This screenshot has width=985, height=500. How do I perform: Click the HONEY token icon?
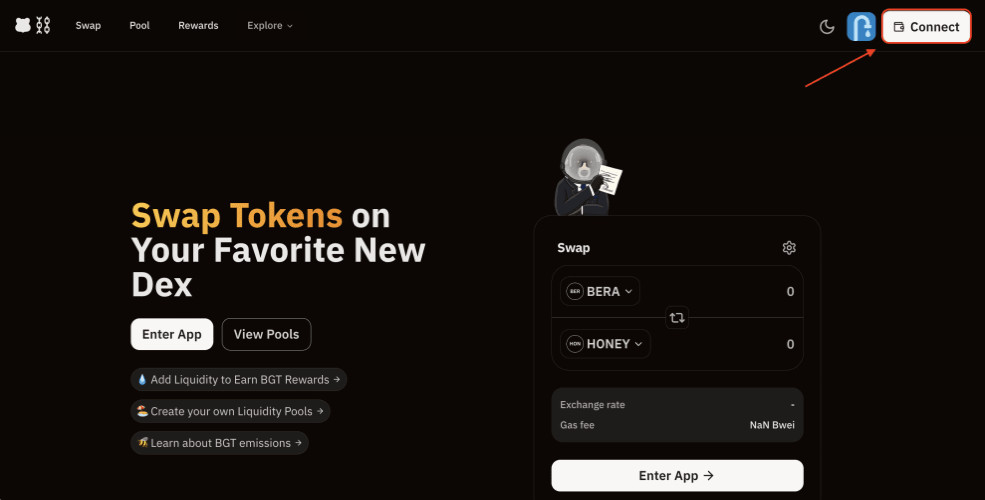click(x=575, y=344)
